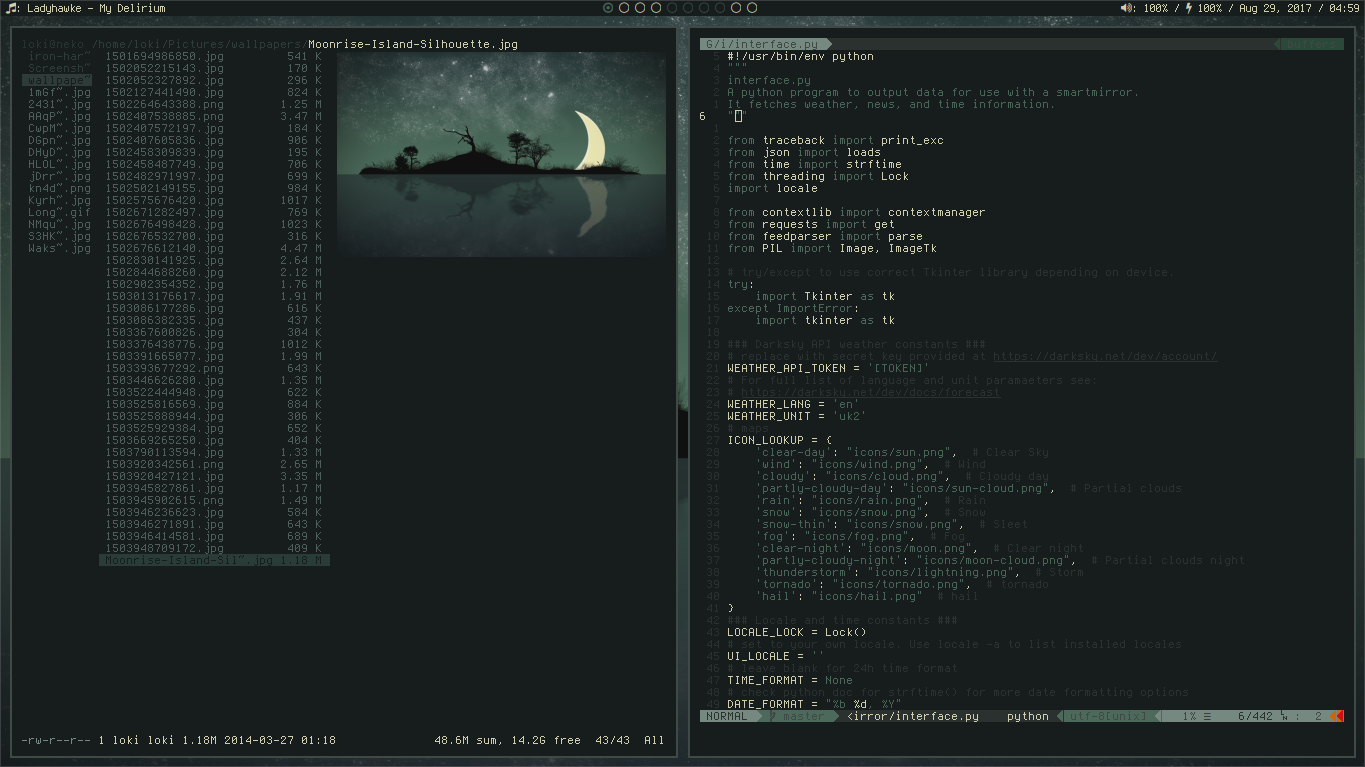This screenshot has height=767, width=1365.
Task: Open the darksky.net/dev/docs/forecast link
Action: click(x=871, y=392)
